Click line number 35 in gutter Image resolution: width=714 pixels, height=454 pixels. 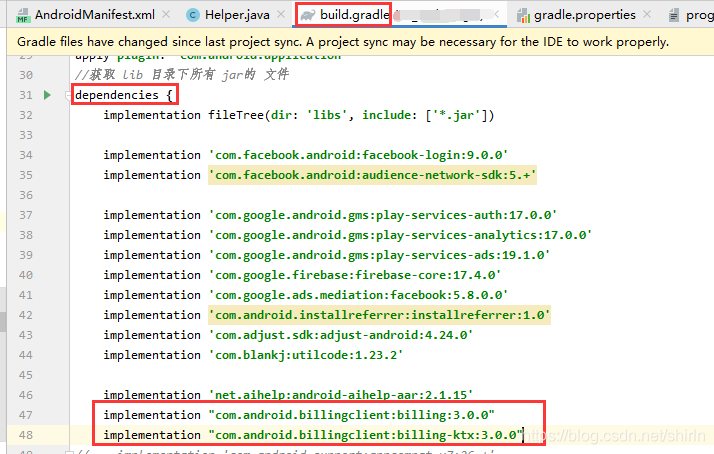click(x=26, y=175)
